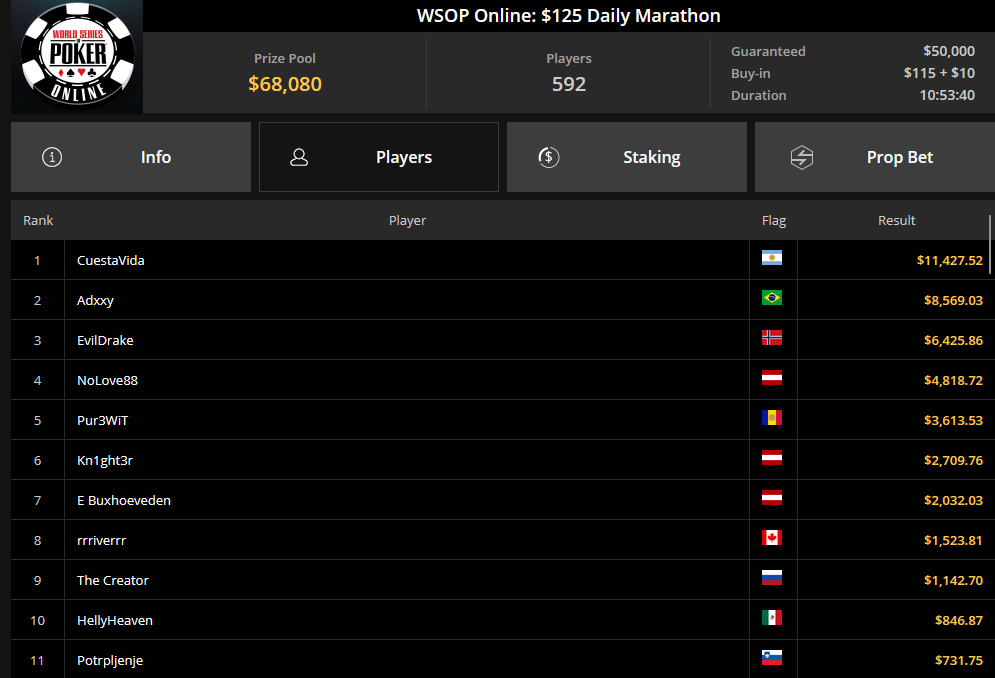Click the person silhouette icon
995x678 pixels.
(299, 157)
